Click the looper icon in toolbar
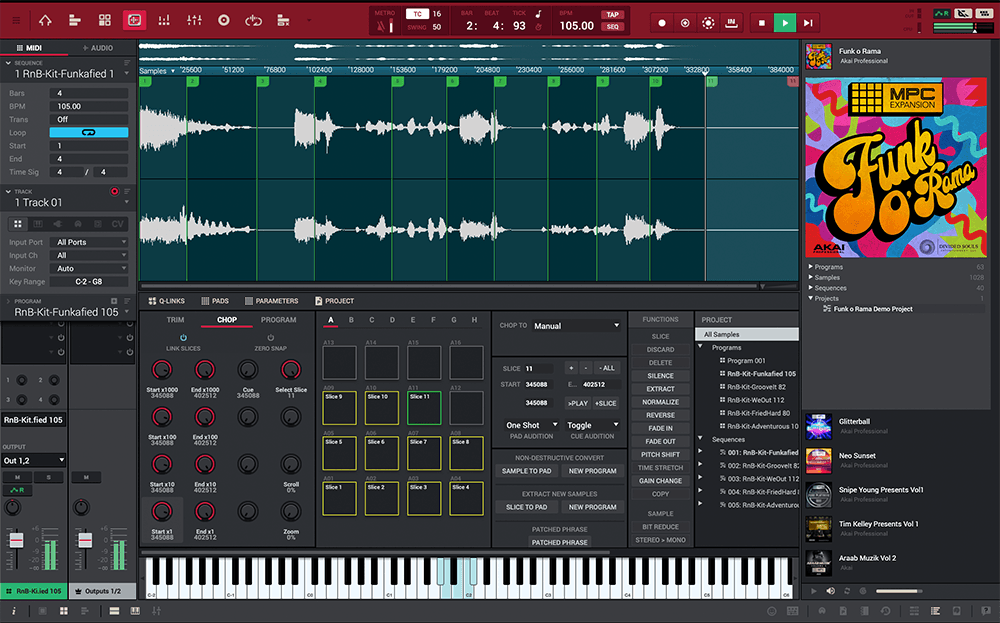 (x=253, y=20)
